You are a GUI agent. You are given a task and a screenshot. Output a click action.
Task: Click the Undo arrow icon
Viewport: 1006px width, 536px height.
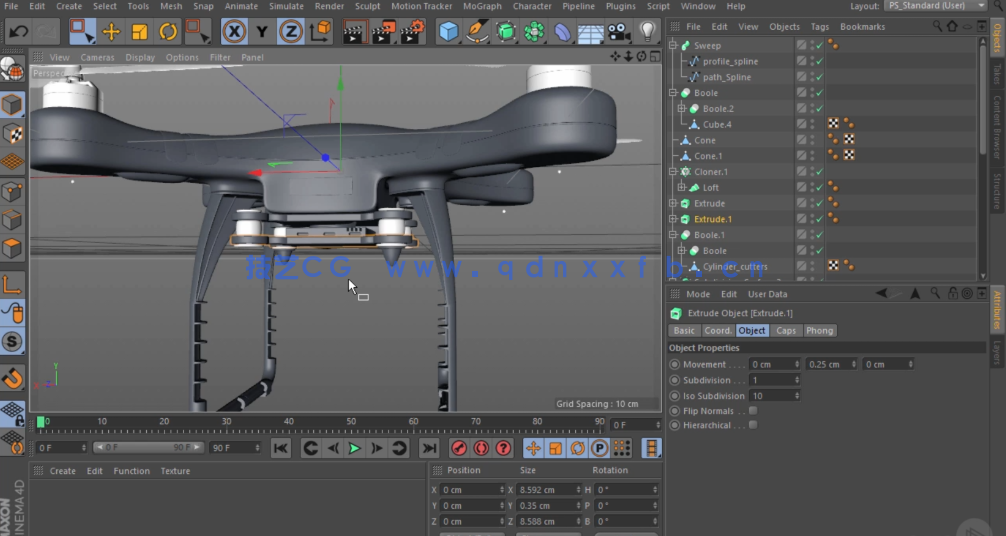pyautogui.click(x=18, y=32)
